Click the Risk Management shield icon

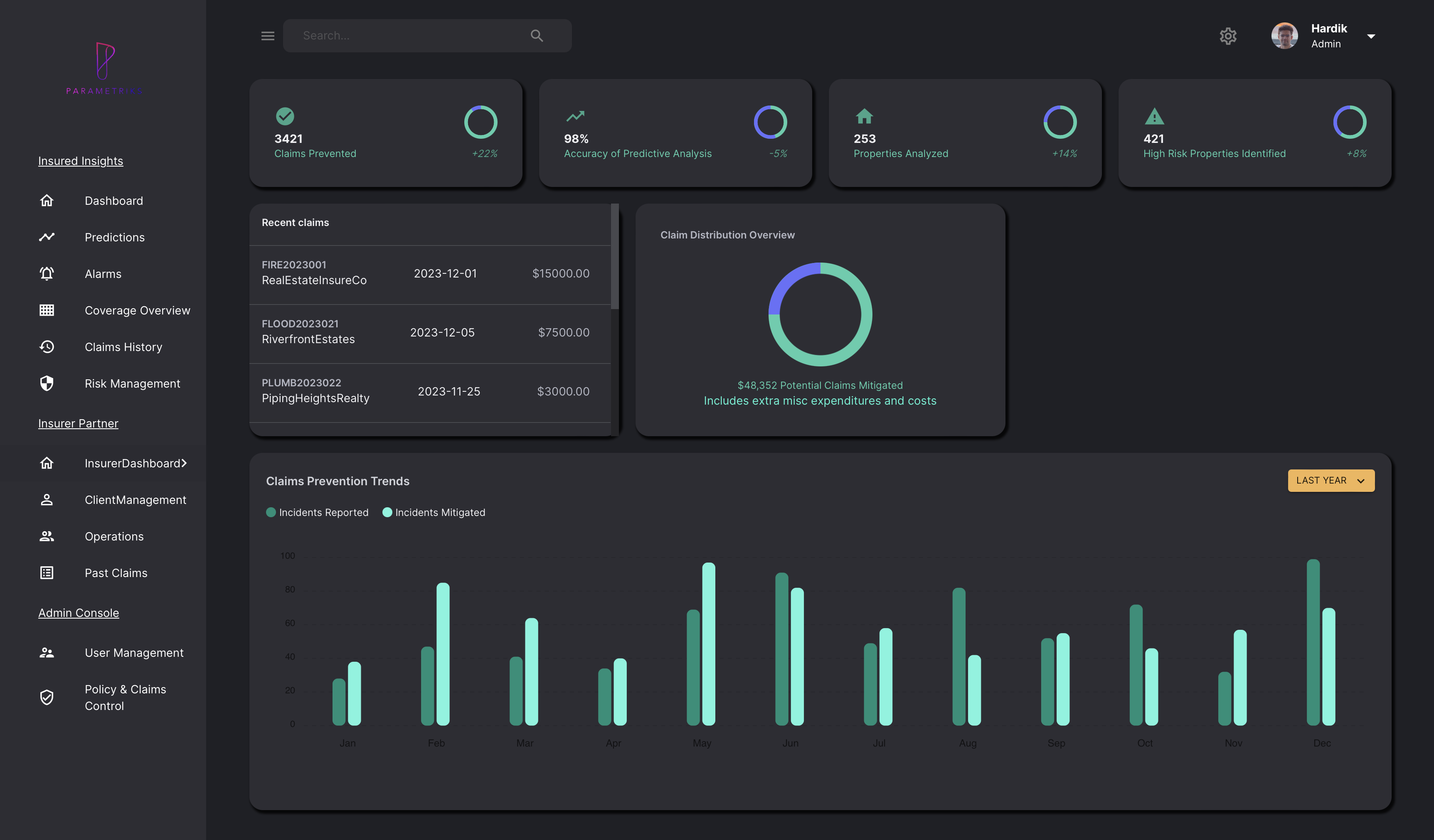click(x=47, y=383)
